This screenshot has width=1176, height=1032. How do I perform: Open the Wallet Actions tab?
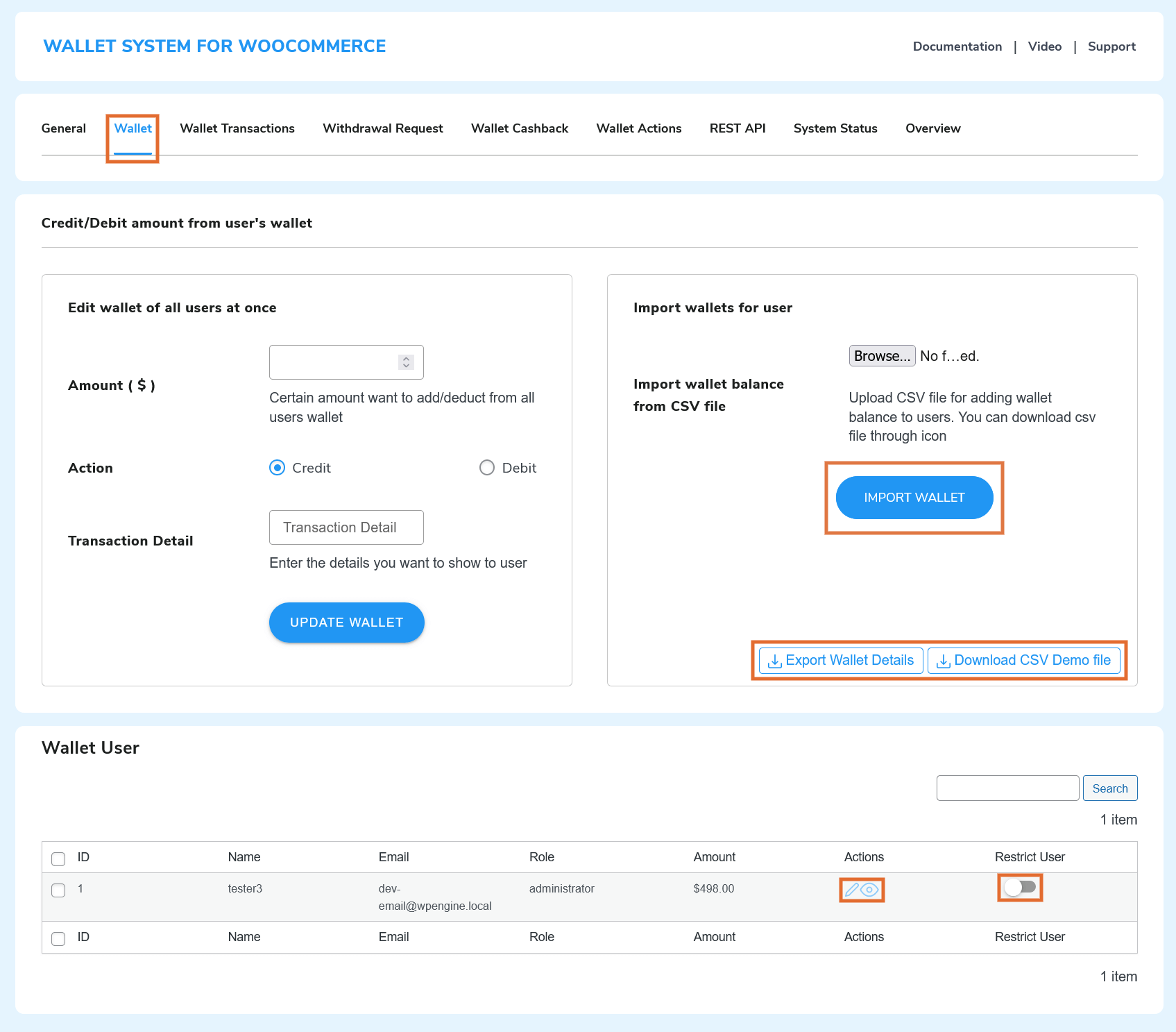tap(639, 128)
